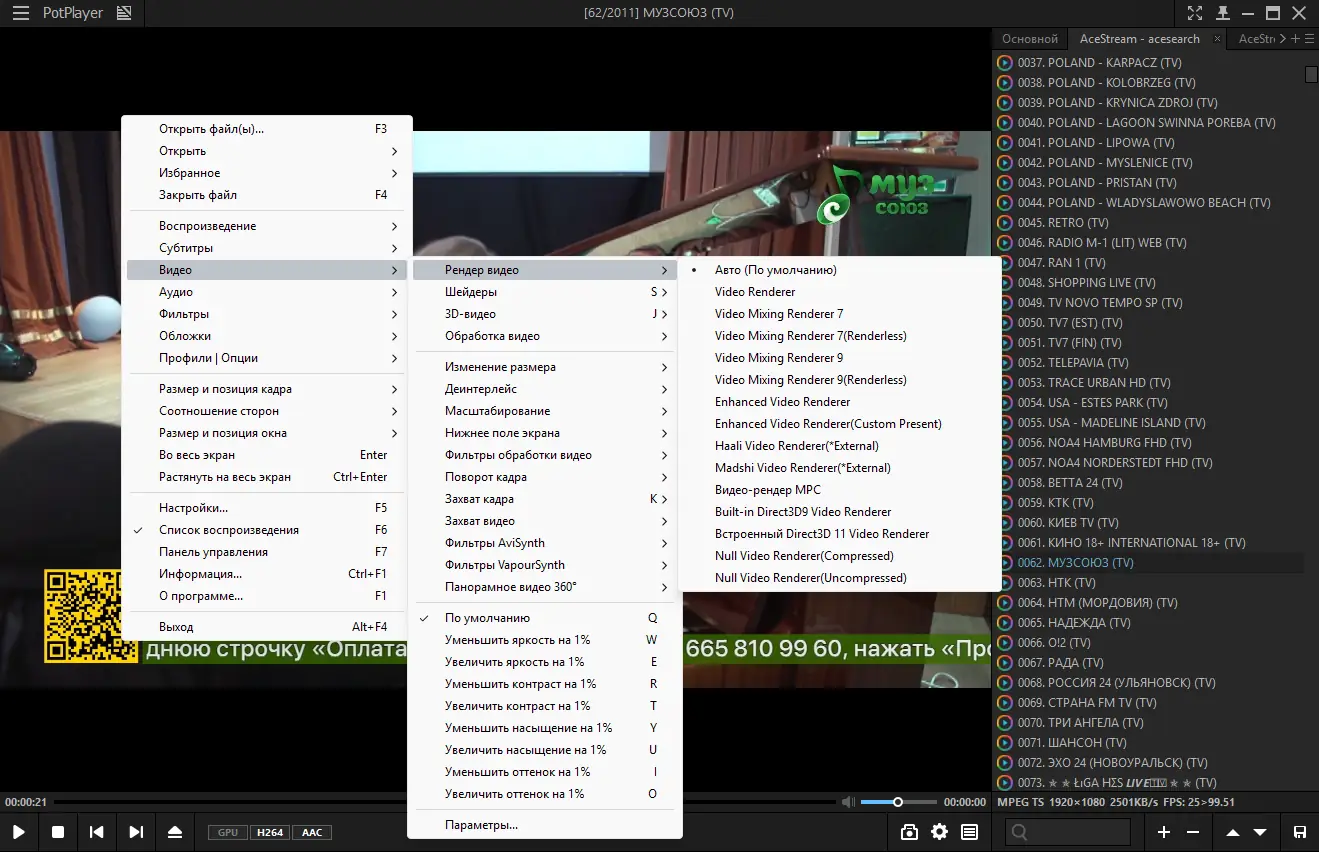The height and width of the screenshot is (852, 1319).
Task: Move playlist item down with down arrow
Action: 1260,832
